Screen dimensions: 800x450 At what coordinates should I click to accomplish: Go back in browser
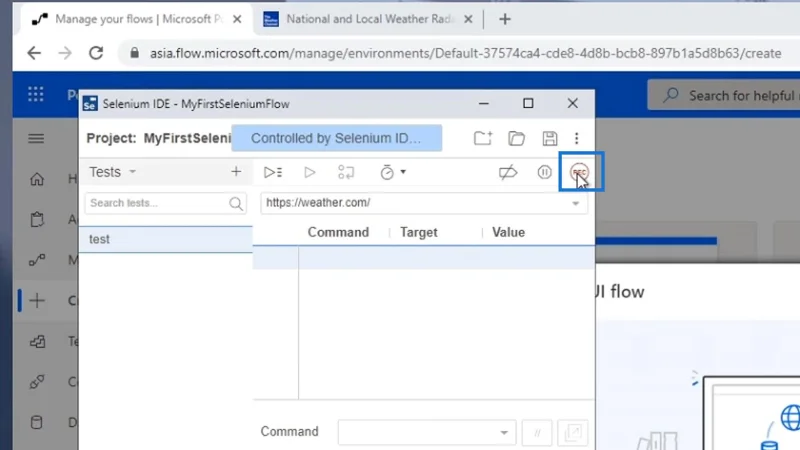pyautogui.click(x=34, y=53)
